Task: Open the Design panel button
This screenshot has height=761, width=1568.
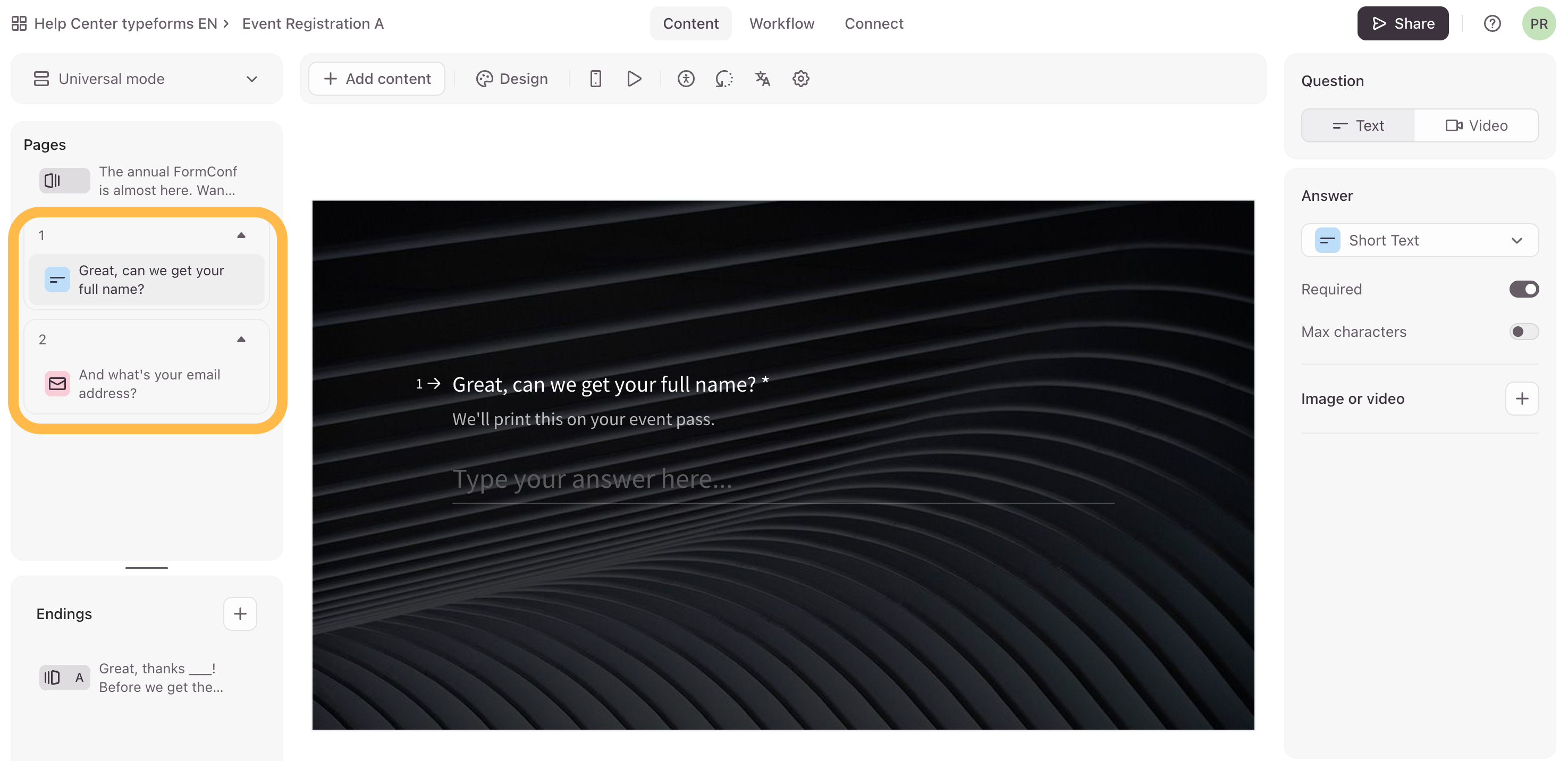Action: pyautogui.click(x=511, y=79)
